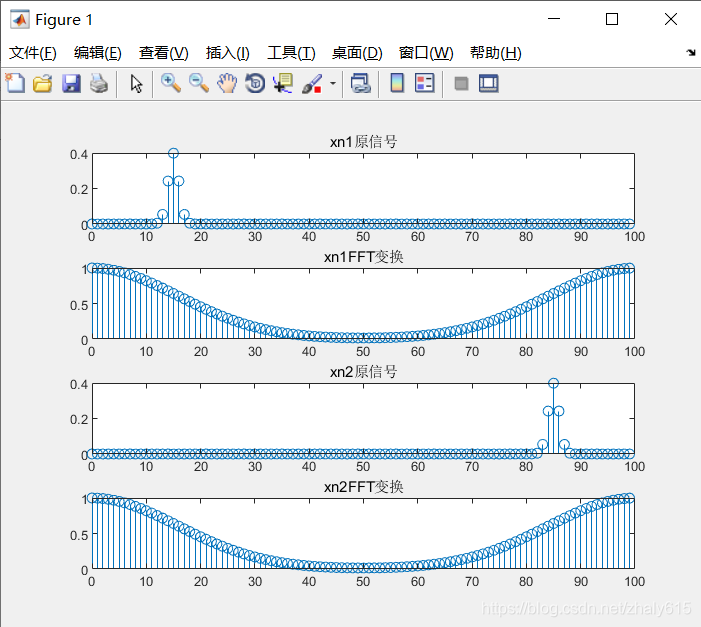Screen dimensions: 701x627
Task: Open a file with the folder icon
Action: pos(42,84)
